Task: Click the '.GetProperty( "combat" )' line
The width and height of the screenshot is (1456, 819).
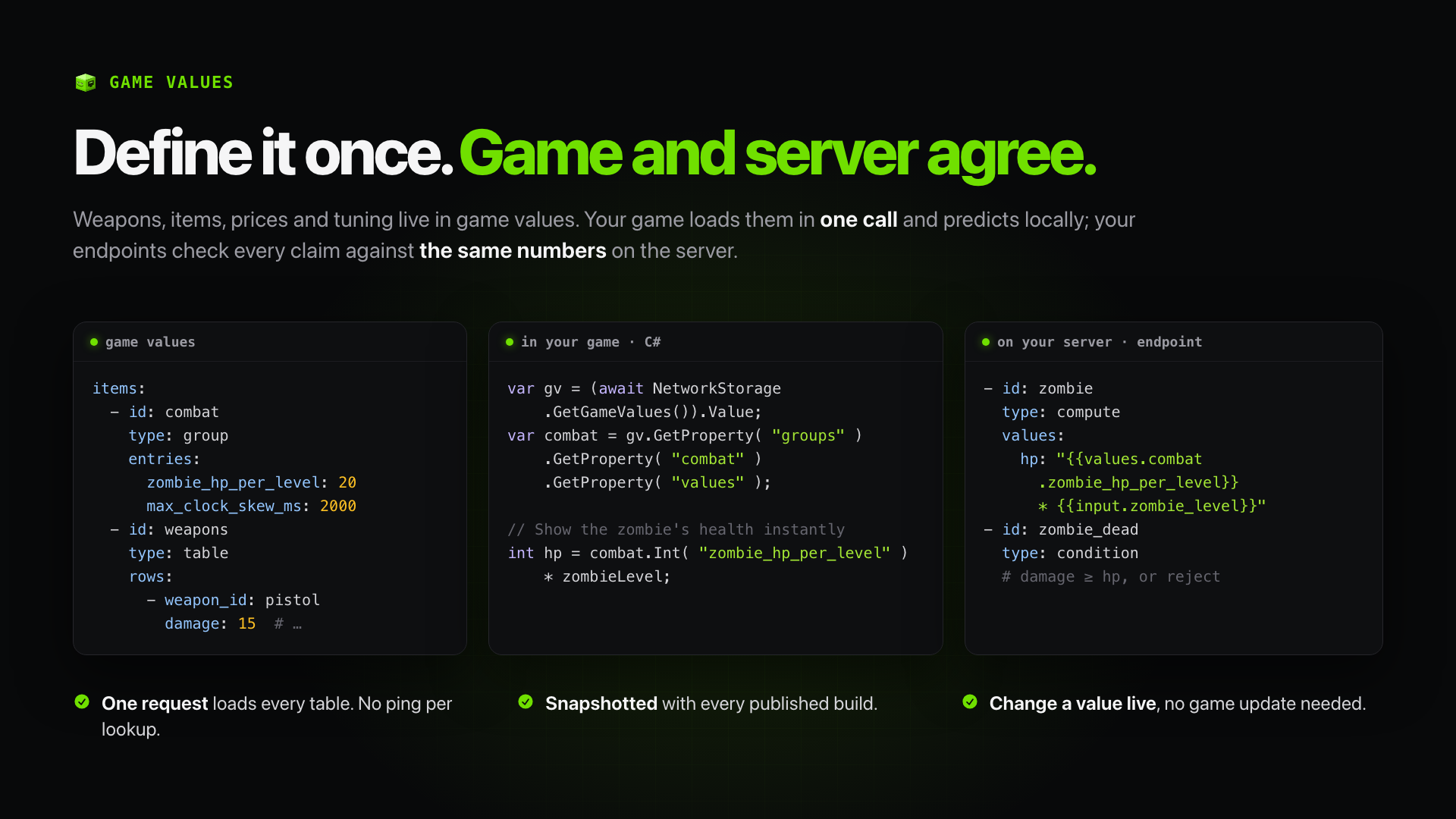Action: click(x=653, y=459)
